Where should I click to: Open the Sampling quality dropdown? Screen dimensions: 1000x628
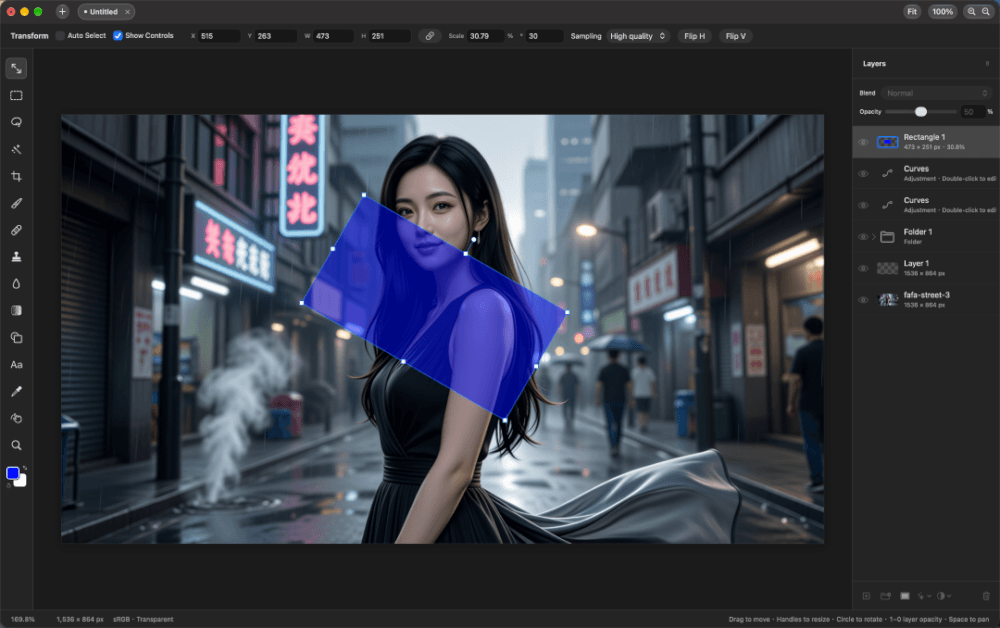click(x=638, y=36)
